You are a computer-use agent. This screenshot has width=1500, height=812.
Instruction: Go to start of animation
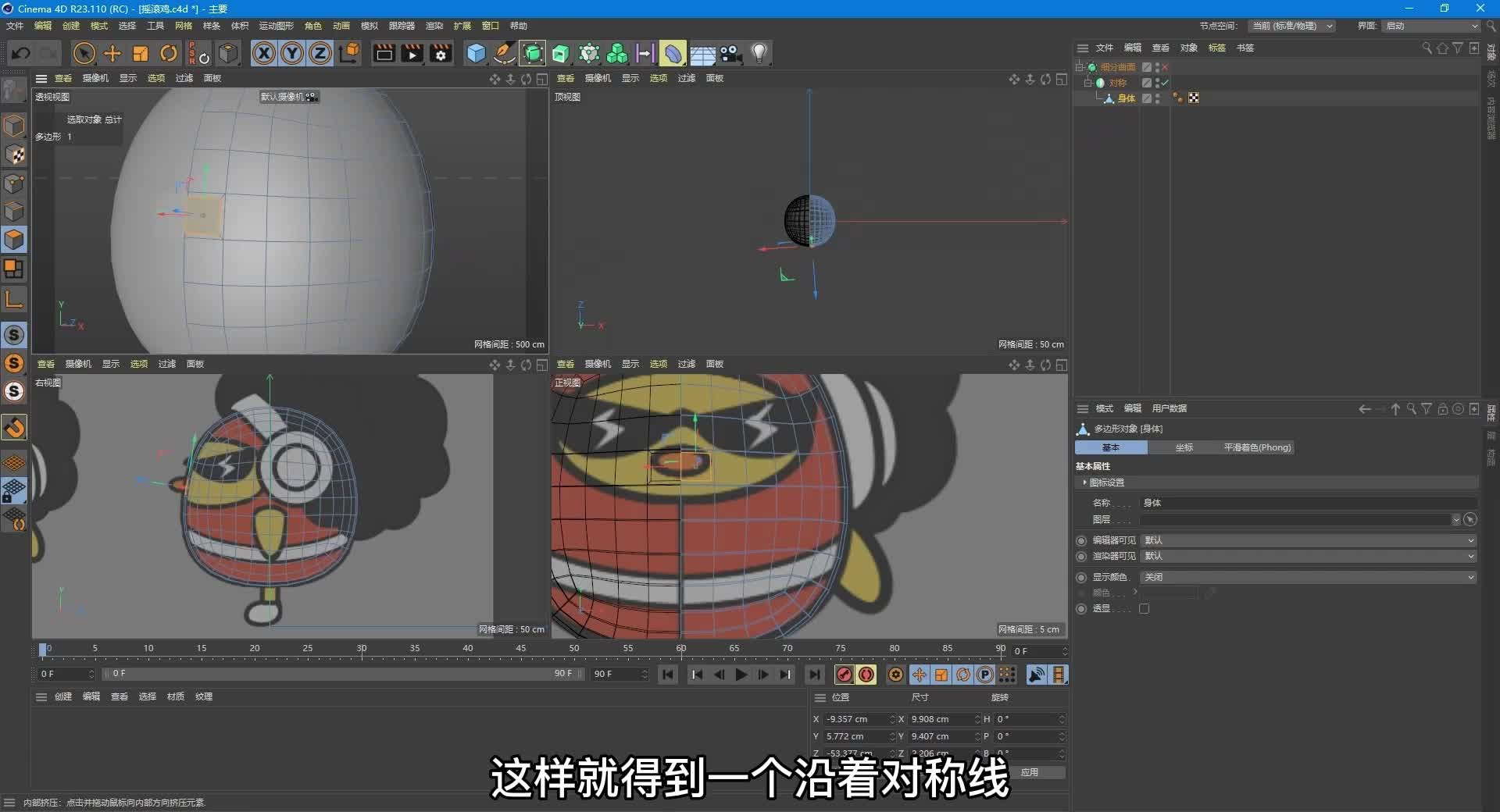pyautogui.click(x=668, y=675)
